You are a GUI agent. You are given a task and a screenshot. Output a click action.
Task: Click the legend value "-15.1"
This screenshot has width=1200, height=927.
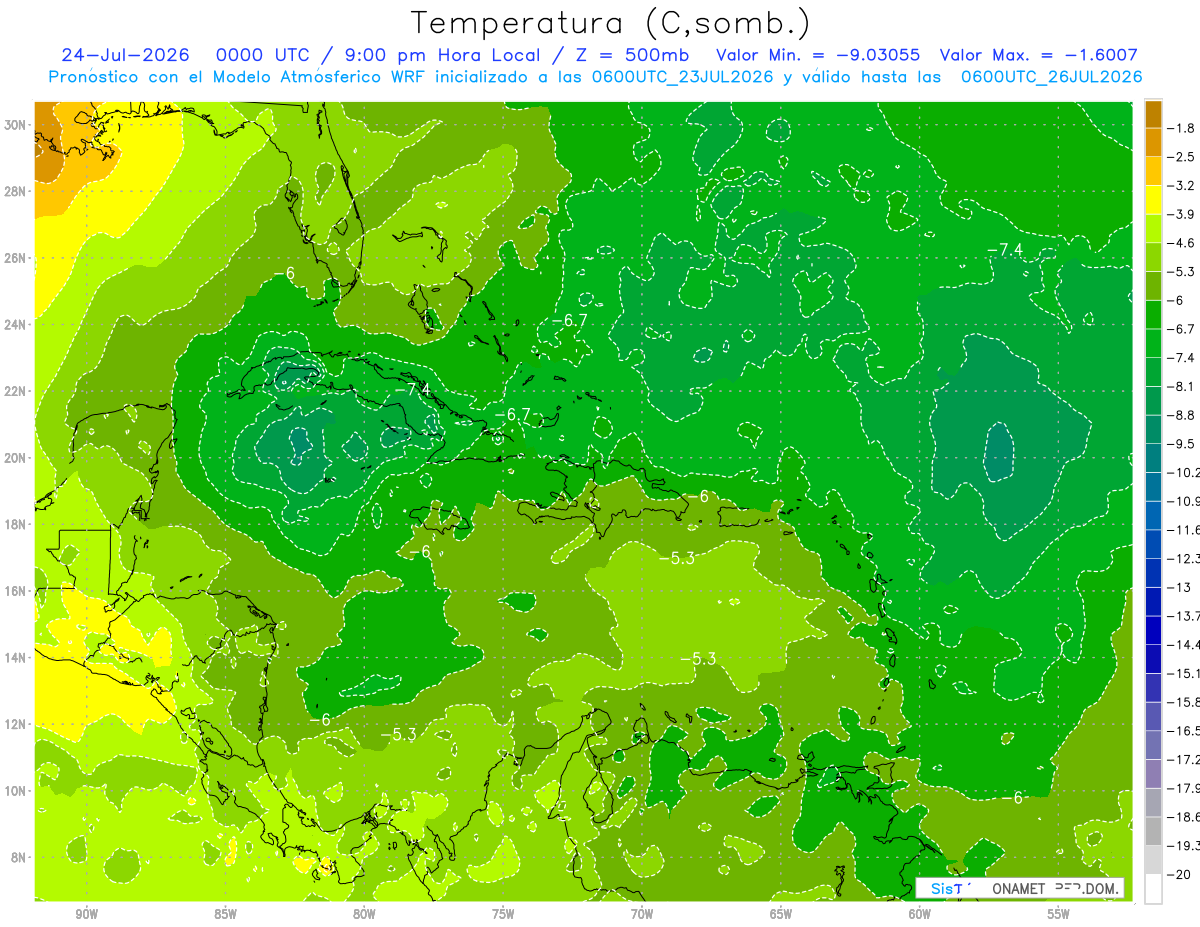point(1184,673)
